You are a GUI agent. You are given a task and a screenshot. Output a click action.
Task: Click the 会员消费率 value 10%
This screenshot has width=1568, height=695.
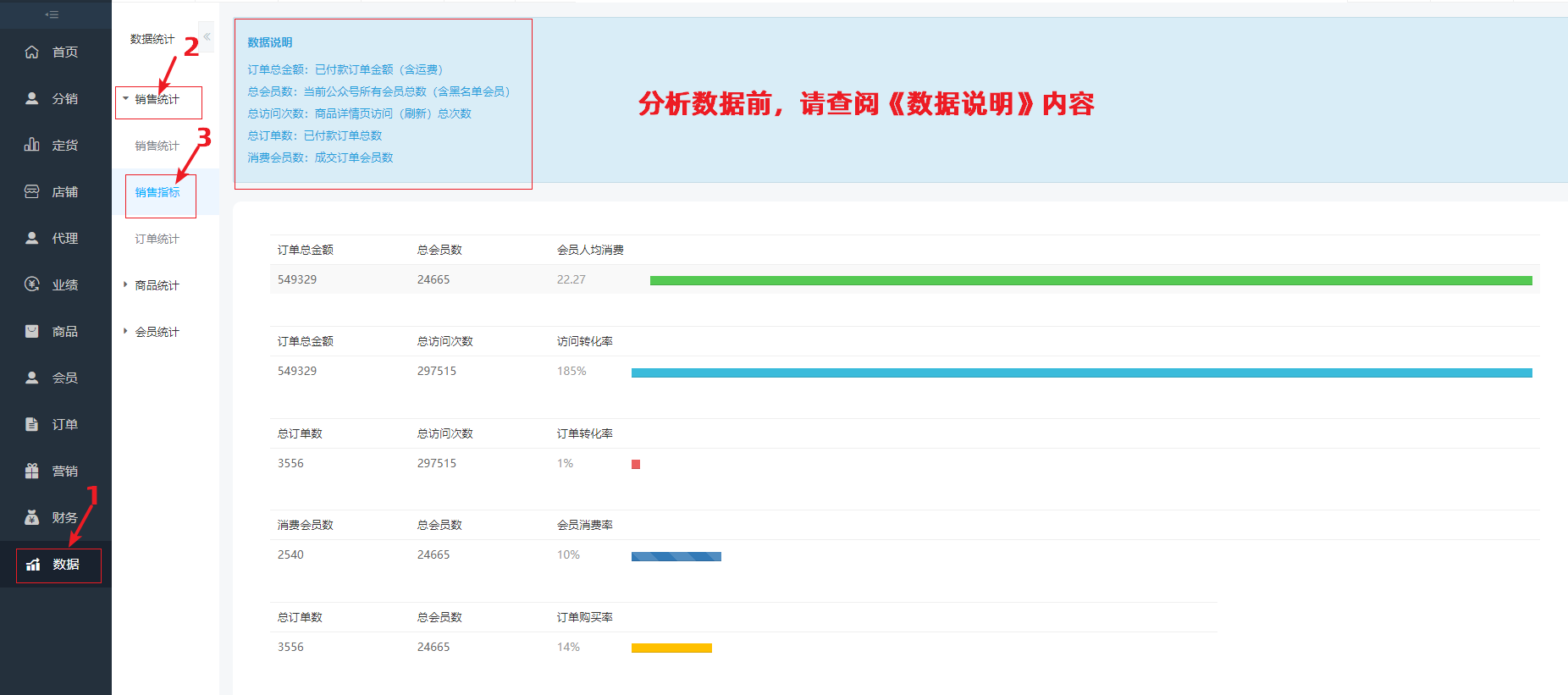click(568, 554)
